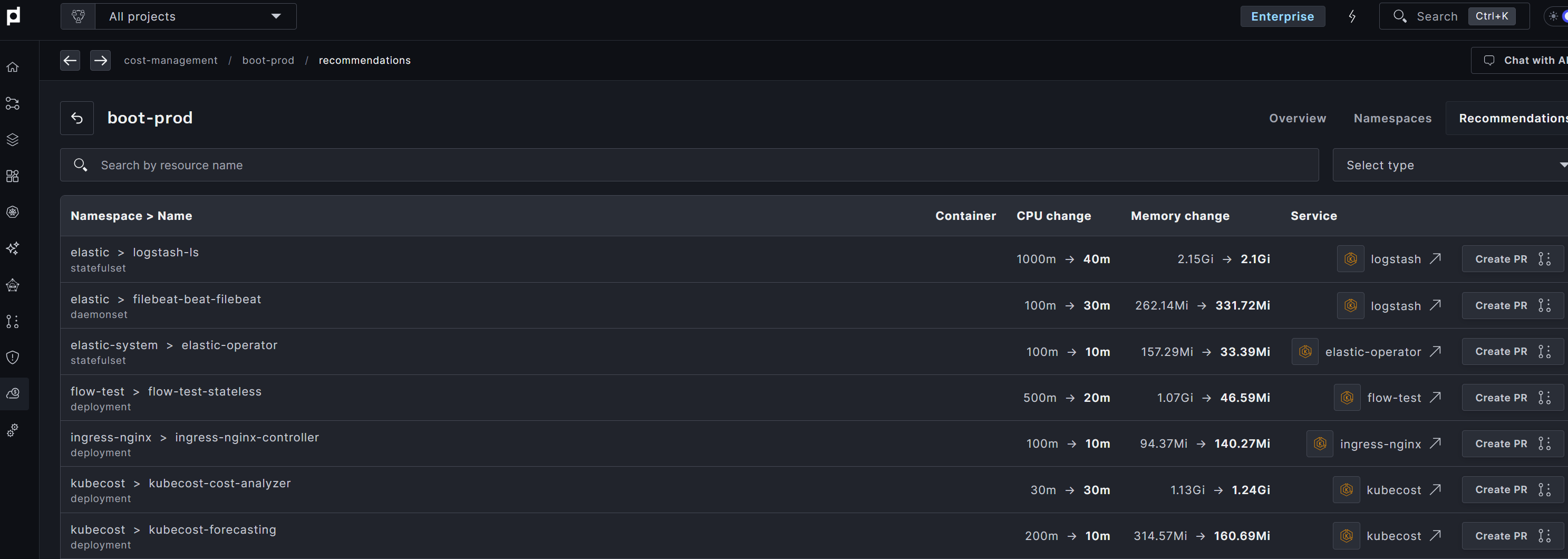Open the Home icon in sidebar
Image resolution: width=1568 pixels, height=559 pixels.
(x=13, y=67)
